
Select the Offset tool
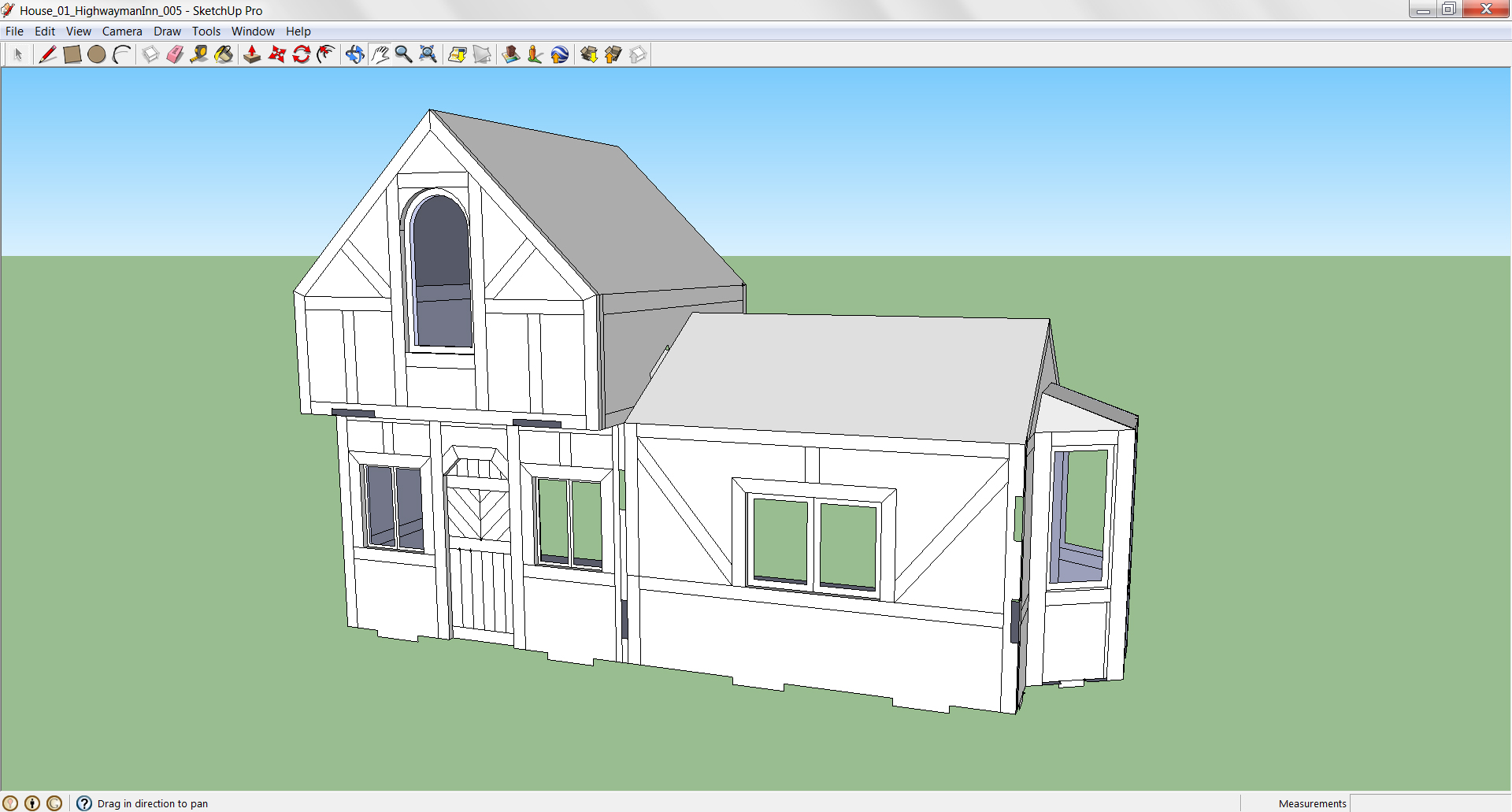tap(325, 54)
